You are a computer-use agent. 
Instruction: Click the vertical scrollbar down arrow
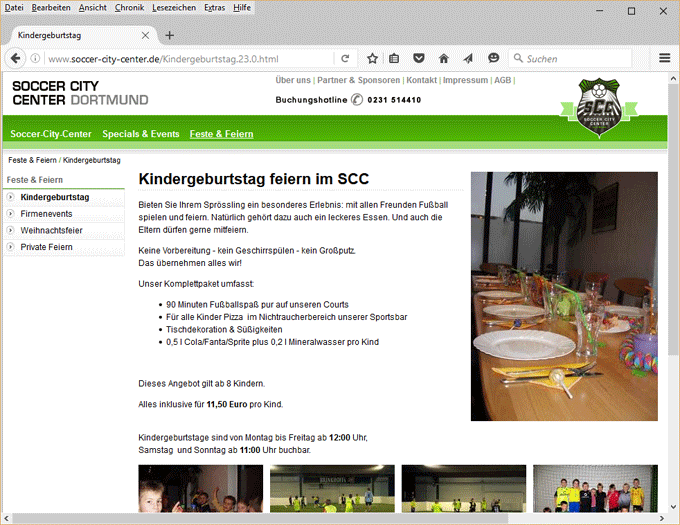tap(673, 506)
